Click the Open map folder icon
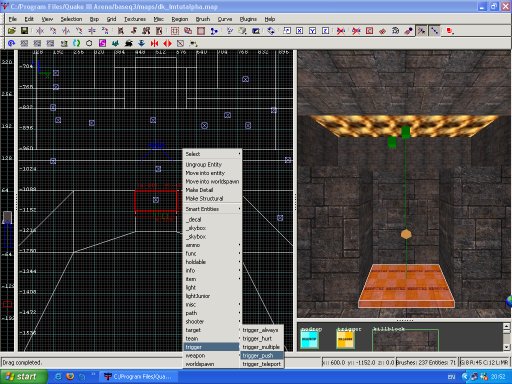Screen dimensions: 512x384 coord(12,31)
